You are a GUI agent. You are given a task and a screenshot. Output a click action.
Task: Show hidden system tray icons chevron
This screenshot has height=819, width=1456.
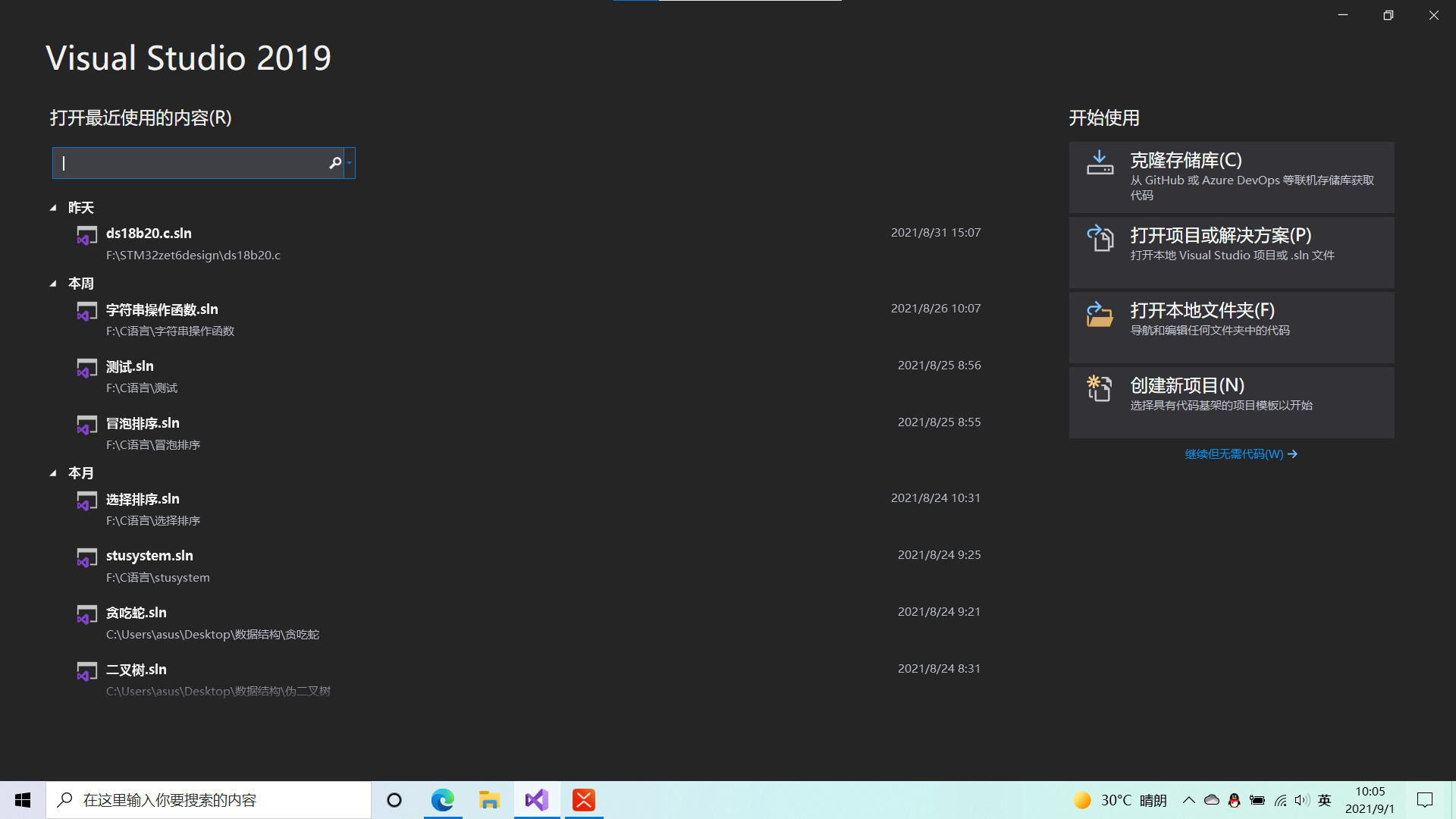[1188, 800]
